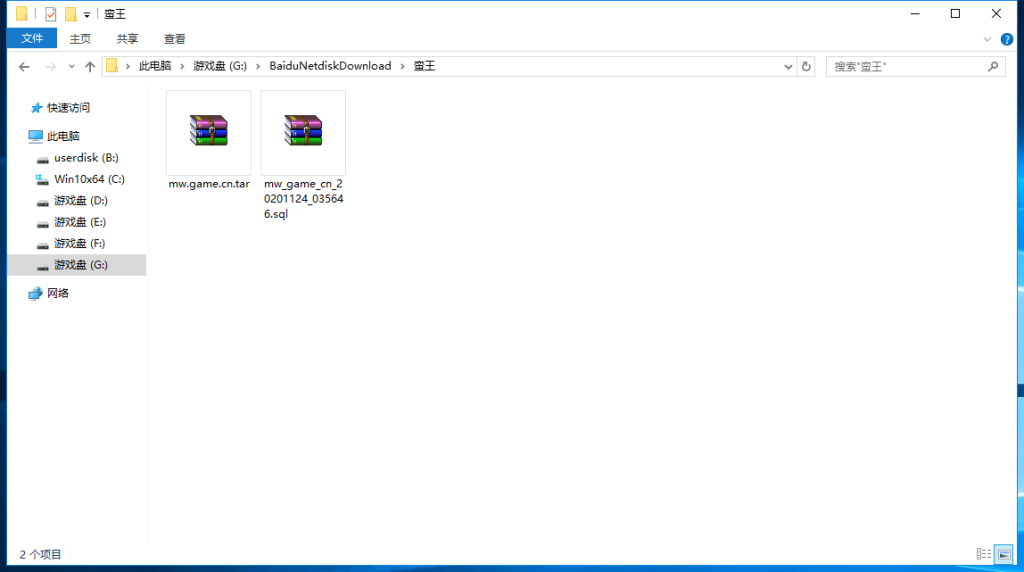Go forward with the forward arrow
The width and height of the screenshot is (1024, 572).
click(50, 67)
